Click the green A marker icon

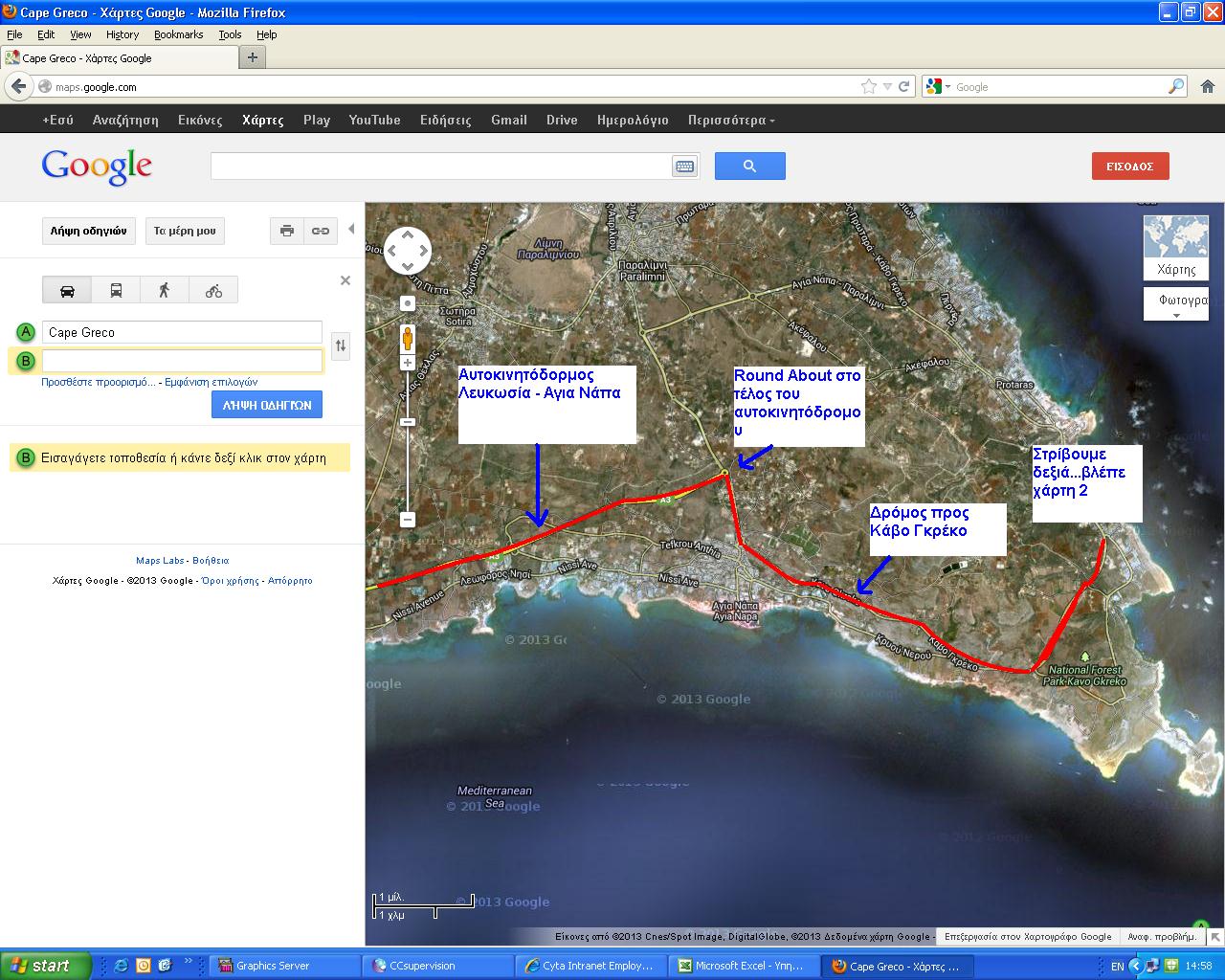click(x=26, y=332)
